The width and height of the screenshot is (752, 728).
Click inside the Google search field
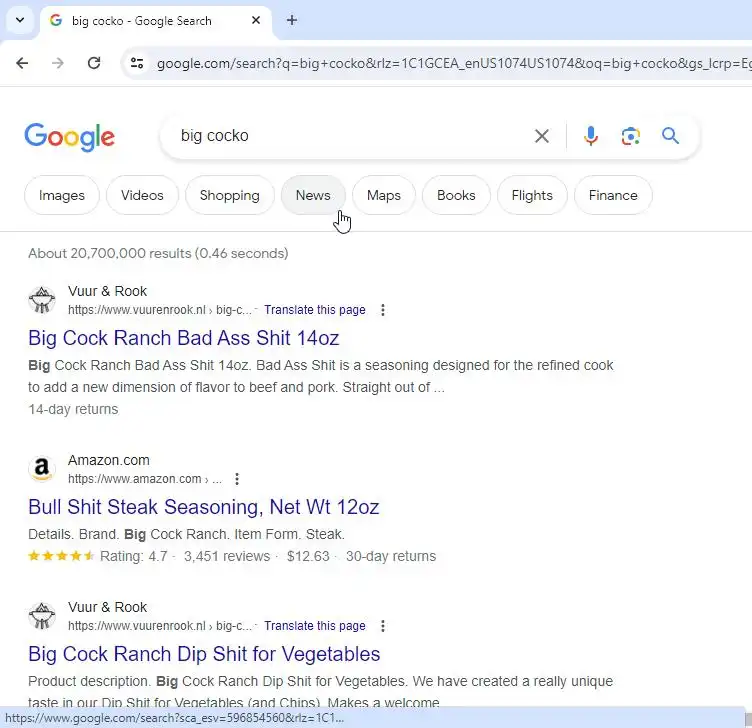pyautogui.click(x=350, y=136)
